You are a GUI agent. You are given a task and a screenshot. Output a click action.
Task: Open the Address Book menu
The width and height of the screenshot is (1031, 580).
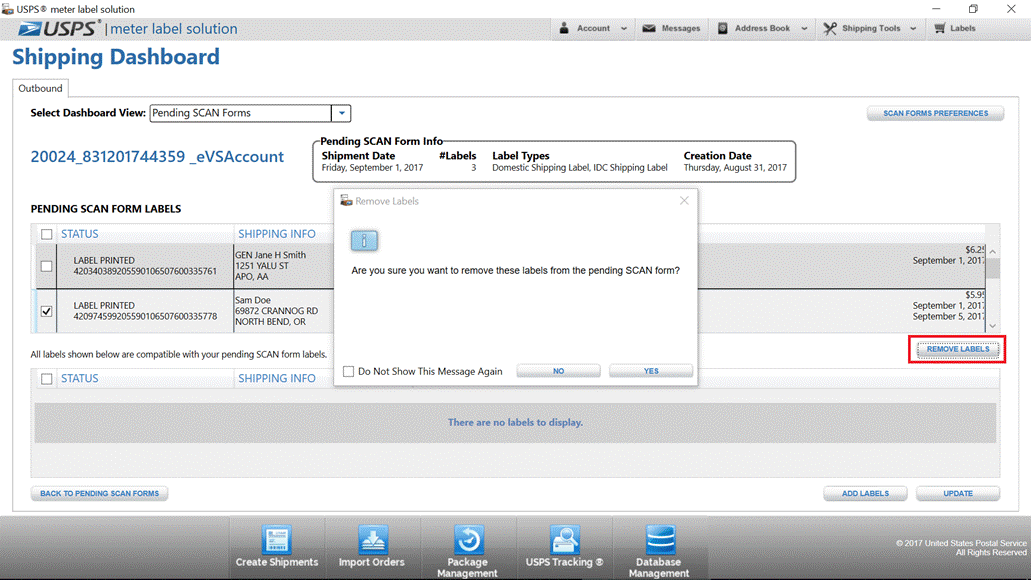coord(763,29)
